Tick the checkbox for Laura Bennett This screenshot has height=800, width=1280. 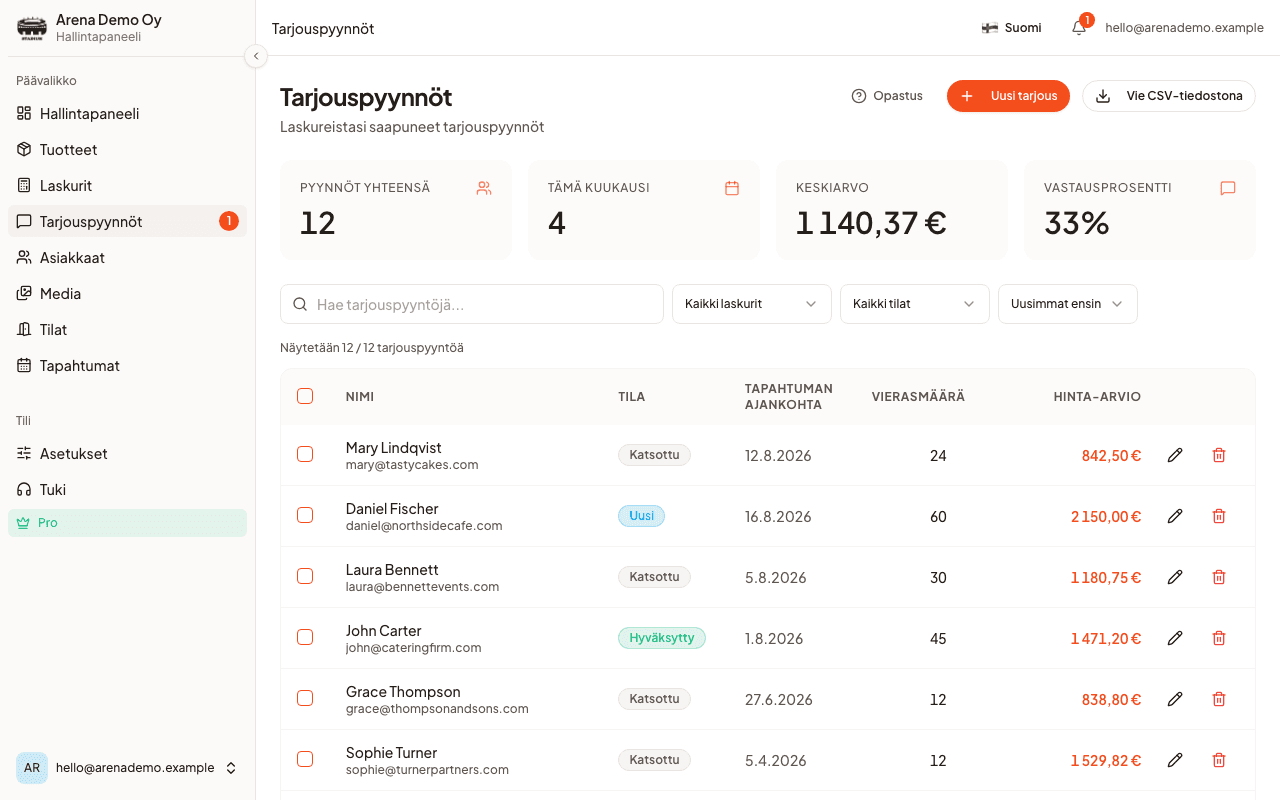click(x=305, y=577)
